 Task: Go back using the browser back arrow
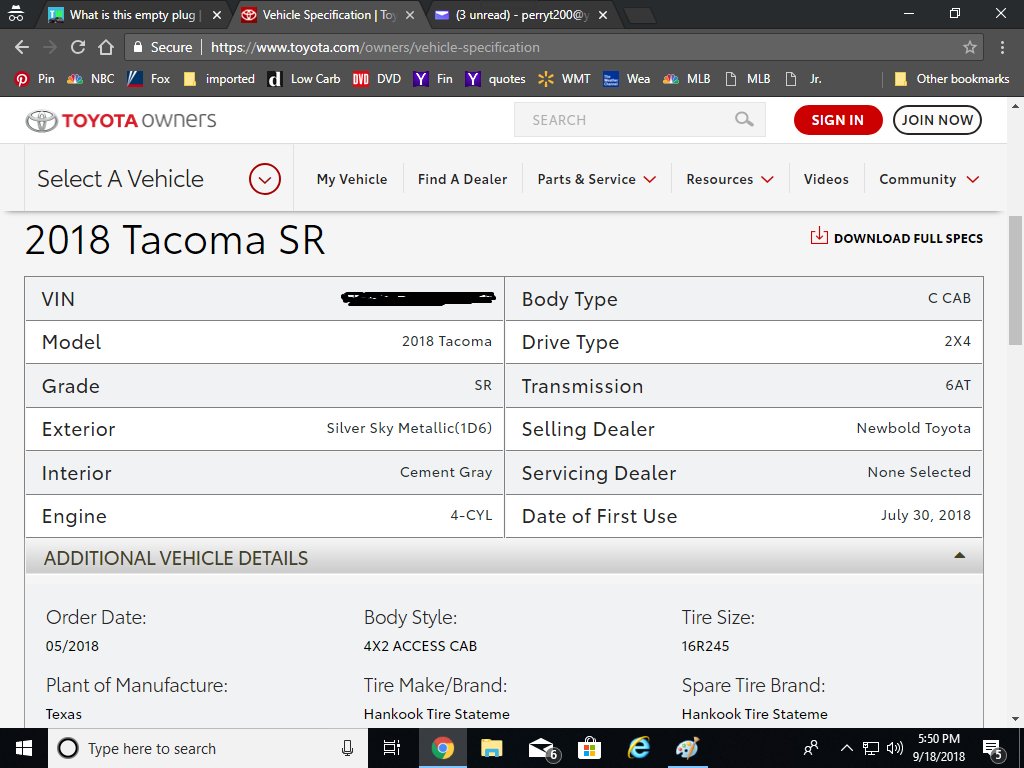22,47
